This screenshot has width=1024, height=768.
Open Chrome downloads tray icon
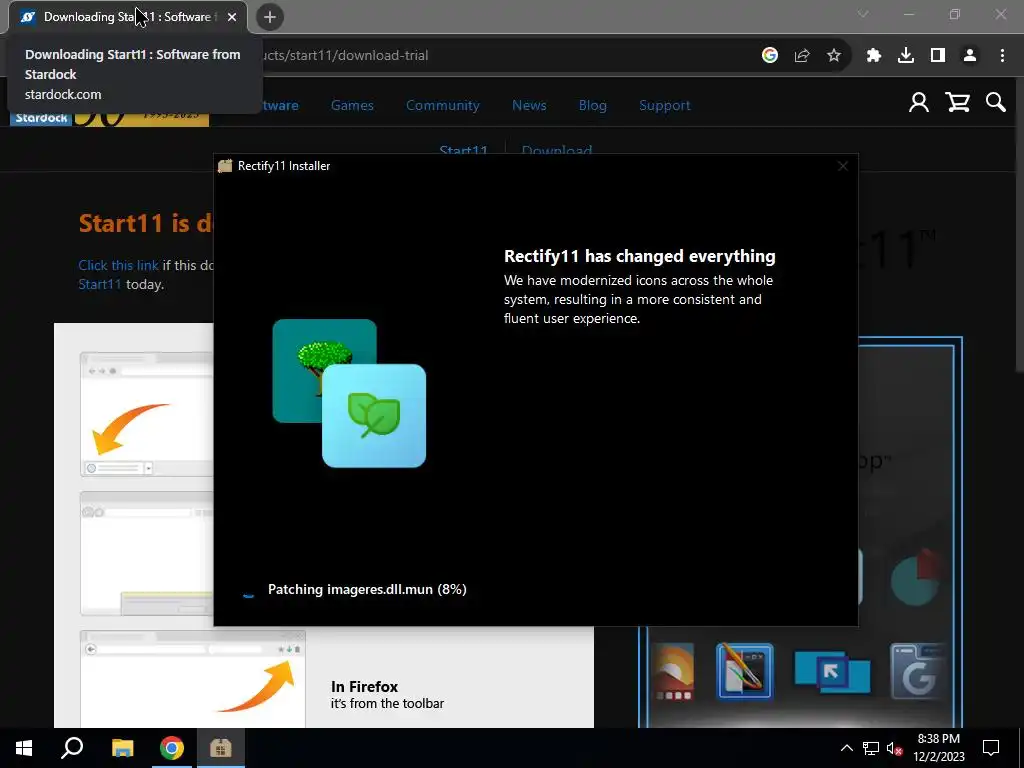coord(906,56)
